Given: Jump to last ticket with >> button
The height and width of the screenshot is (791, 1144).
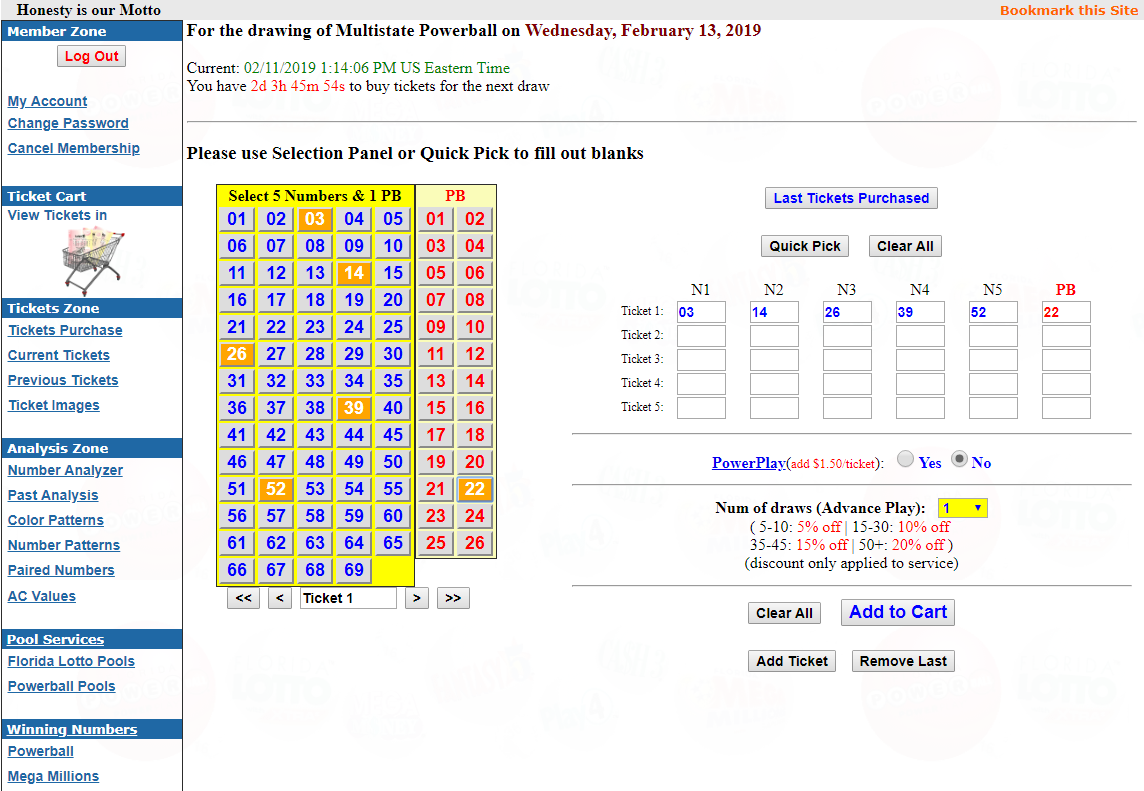Looking at the screenshot, I should [453, 598].
